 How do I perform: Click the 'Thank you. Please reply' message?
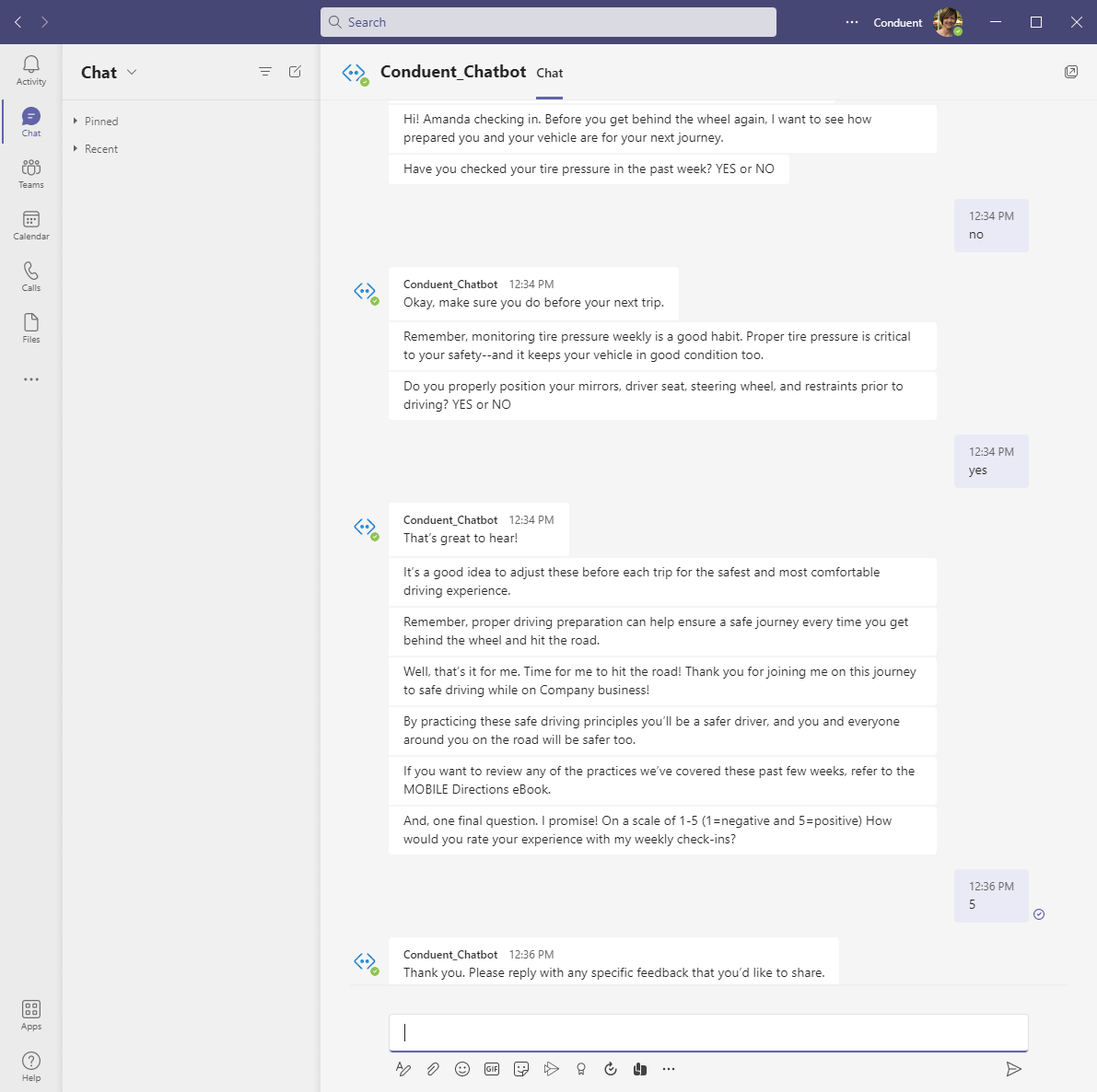pos(613,961)
